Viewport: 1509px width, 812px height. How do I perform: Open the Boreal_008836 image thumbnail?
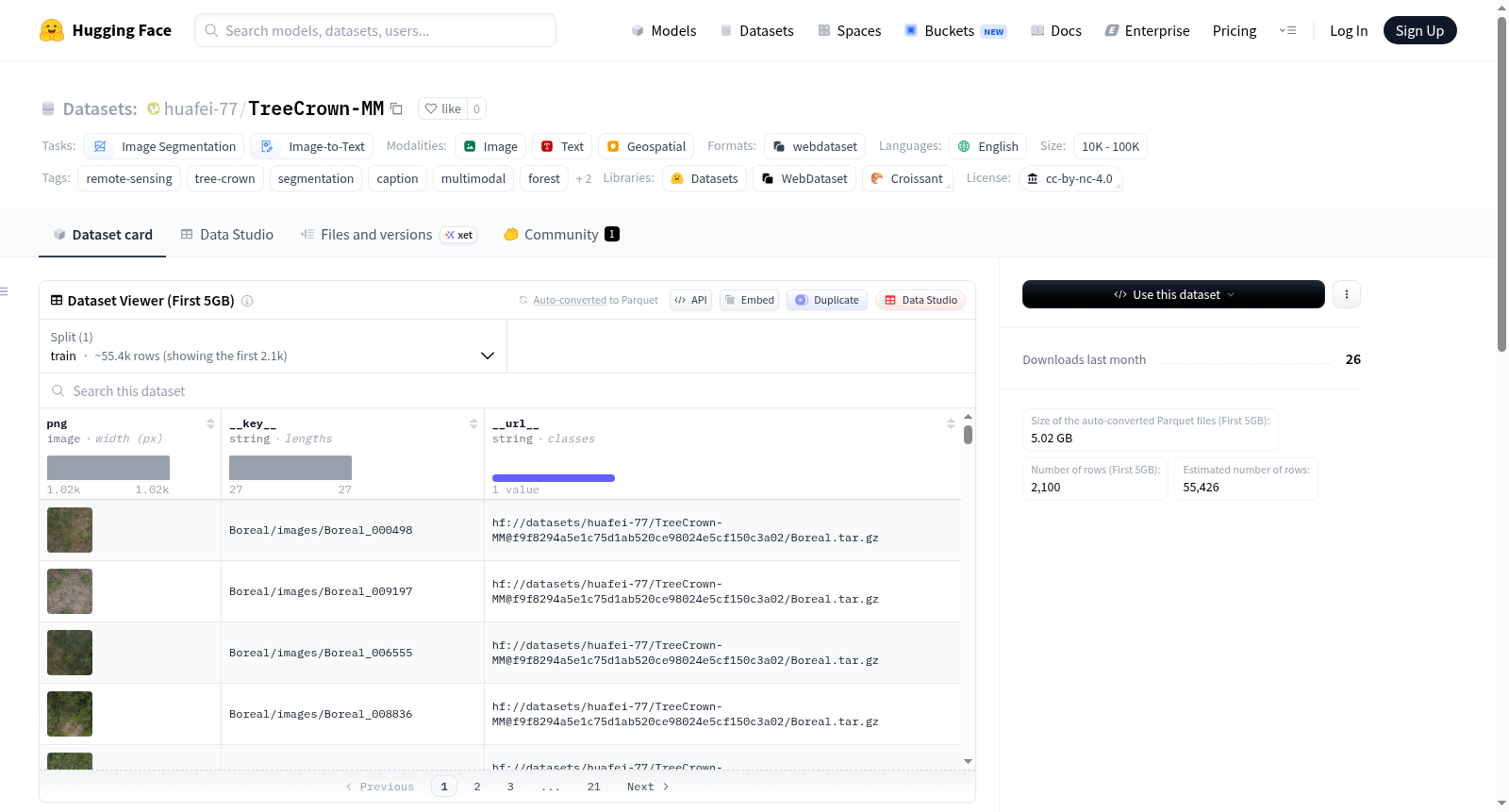tap(70, 714)
